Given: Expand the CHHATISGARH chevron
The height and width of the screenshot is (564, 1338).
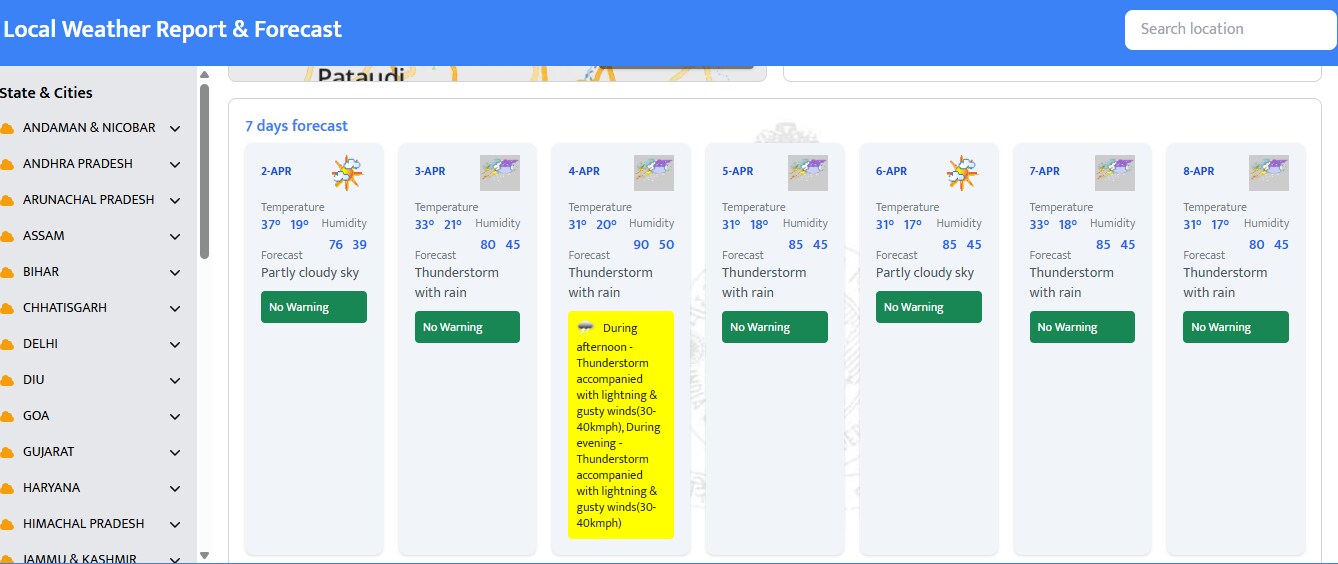Looking at the screenshot, I should 175,309.
